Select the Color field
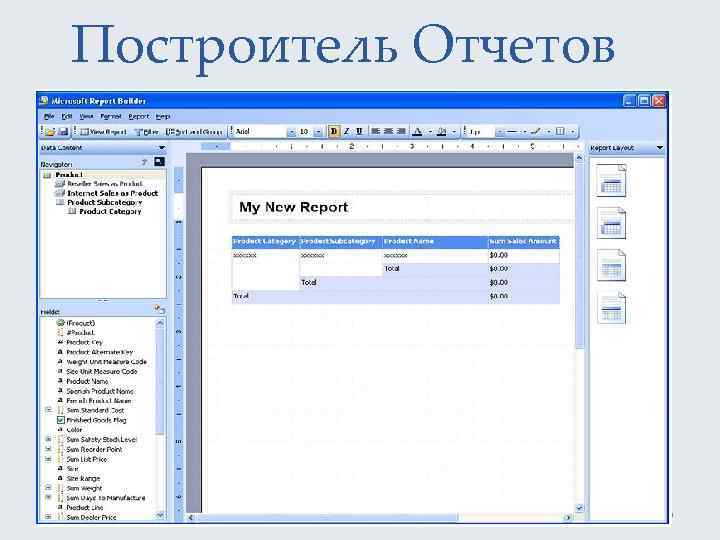Viewport: 720px width, 540px height. tap(74, 430)
